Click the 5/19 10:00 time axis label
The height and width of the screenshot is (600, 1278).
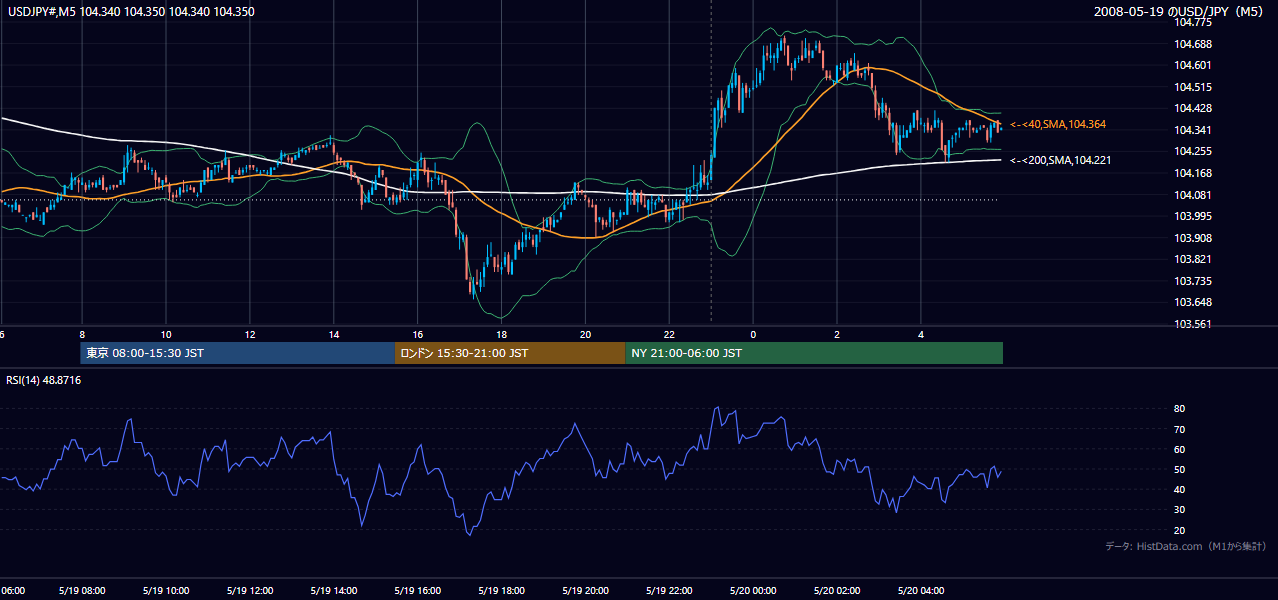166,590
